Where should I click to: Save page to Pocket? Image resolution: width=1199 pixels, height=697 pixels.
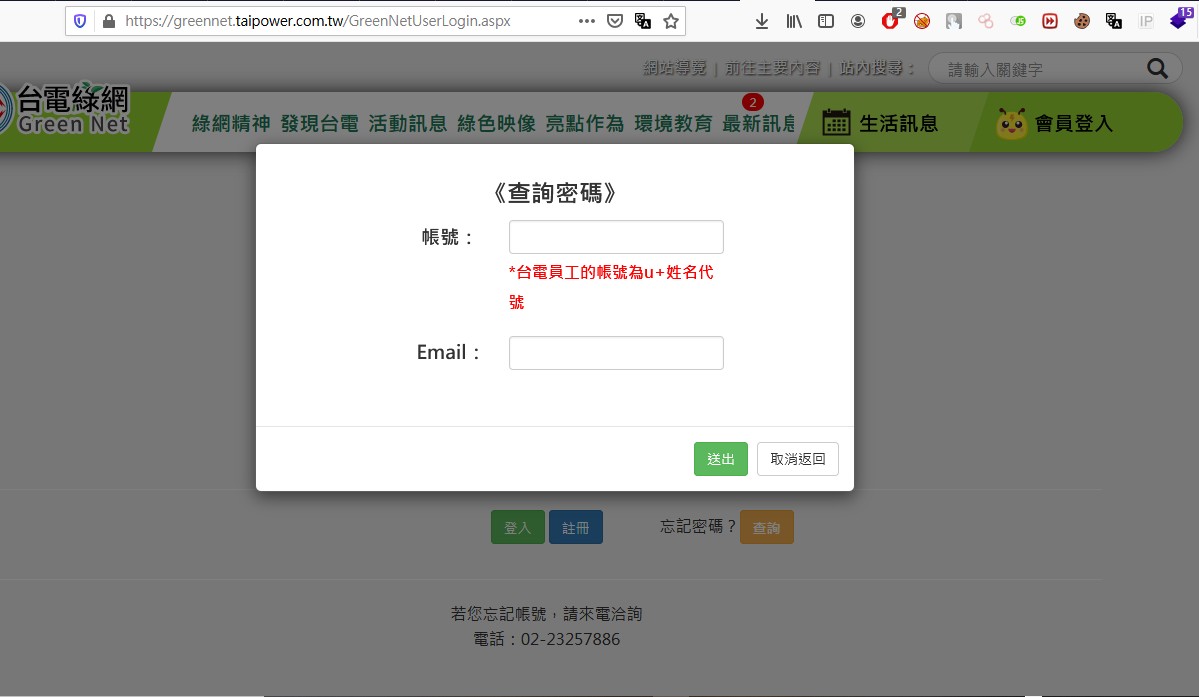click(x=615, y=21)
